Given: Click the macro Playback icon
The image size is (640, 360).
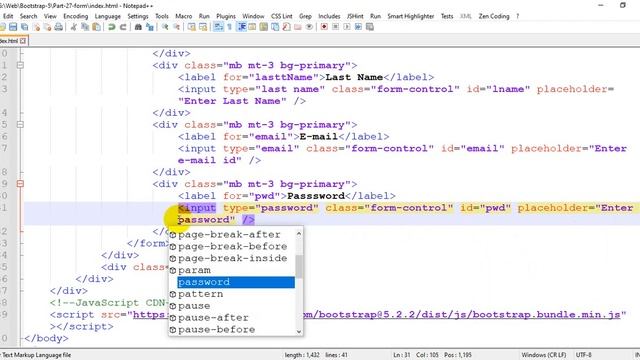Looking at the screenshot, I should coord(347,27).
